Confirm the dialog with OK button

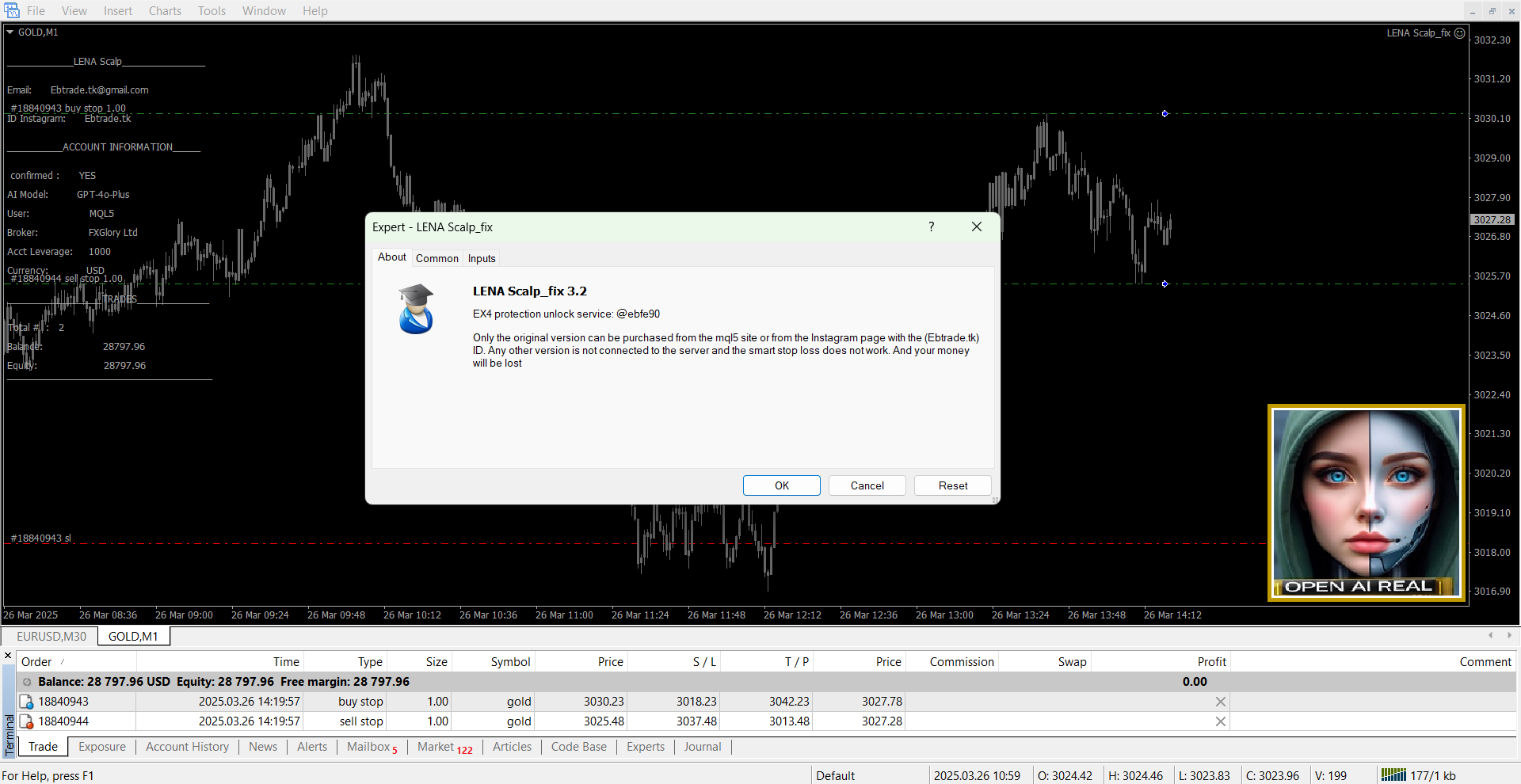(x=782, y=485)
